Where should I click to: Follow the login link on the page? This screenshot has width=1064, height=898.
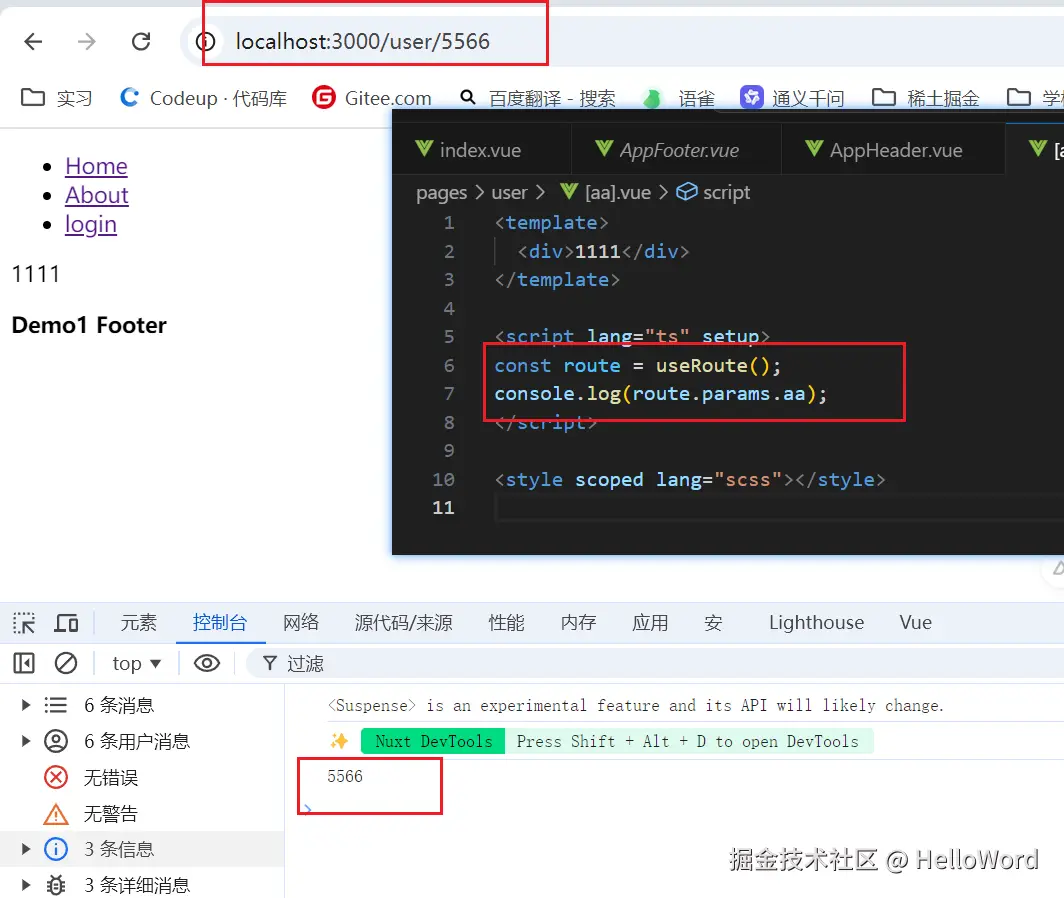91,225
